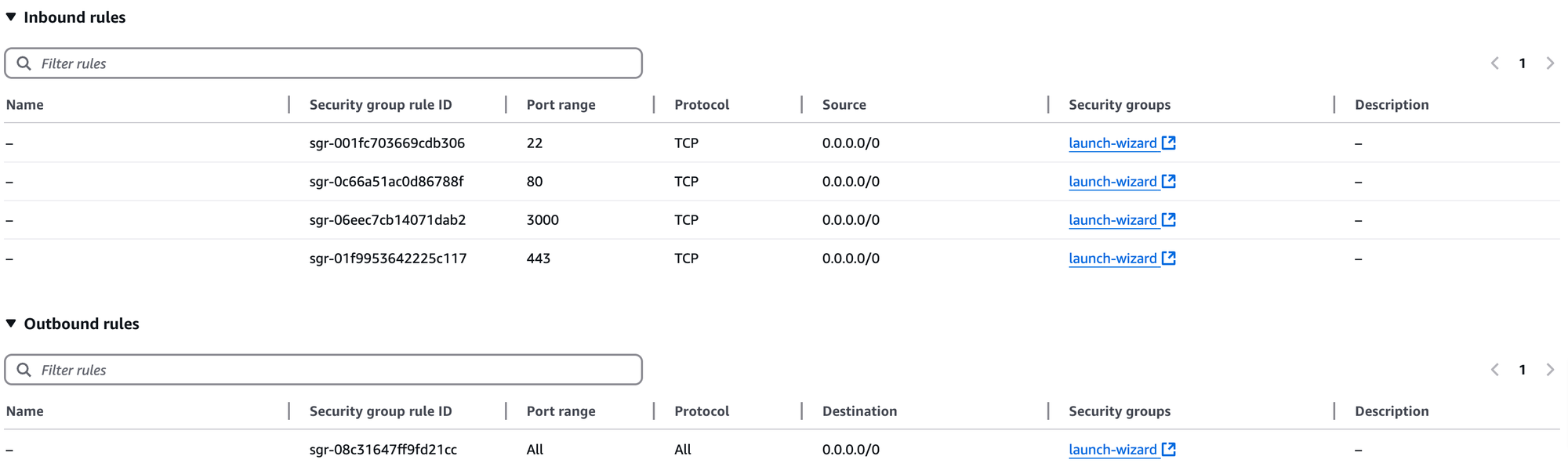Go to previous page of inbound rules
This screenshot has width=1568, height=474.
(1495, 63)
